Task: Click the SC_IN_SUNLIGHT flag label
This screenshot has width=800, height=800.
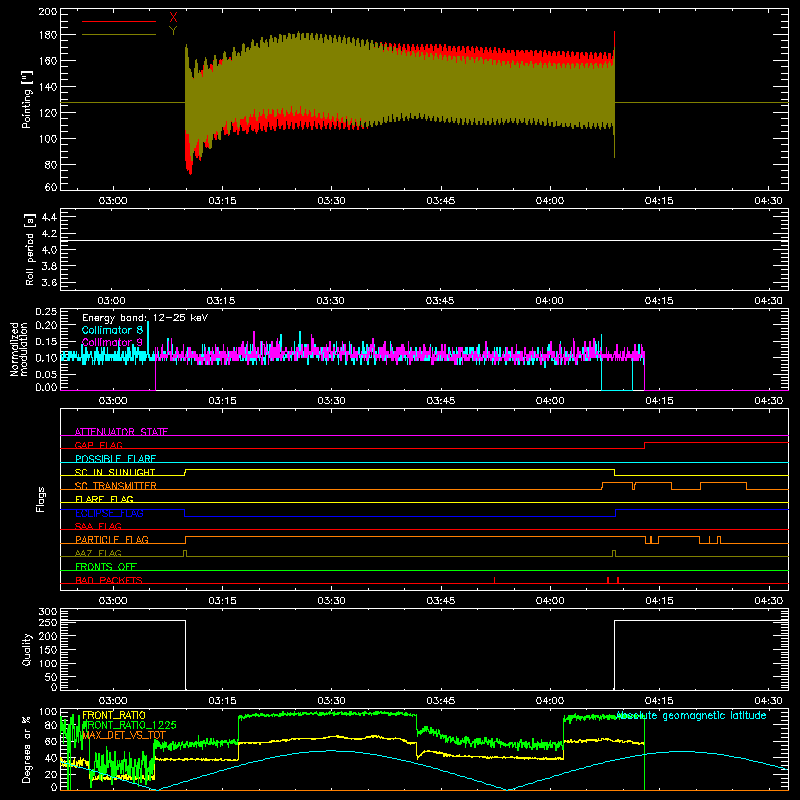Action: click(115, 472)
